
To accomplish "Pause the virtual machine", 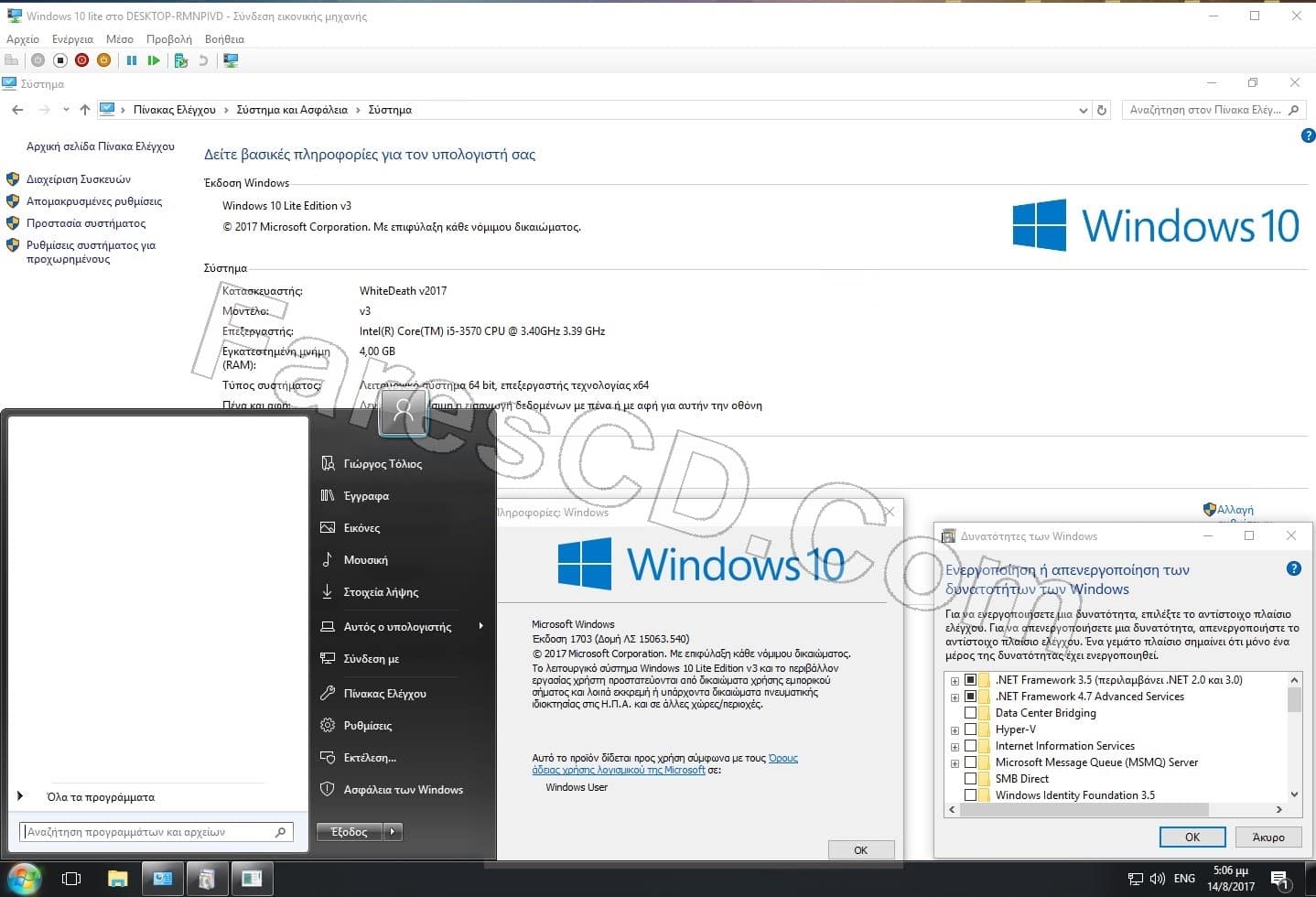I will click(131, 60).
